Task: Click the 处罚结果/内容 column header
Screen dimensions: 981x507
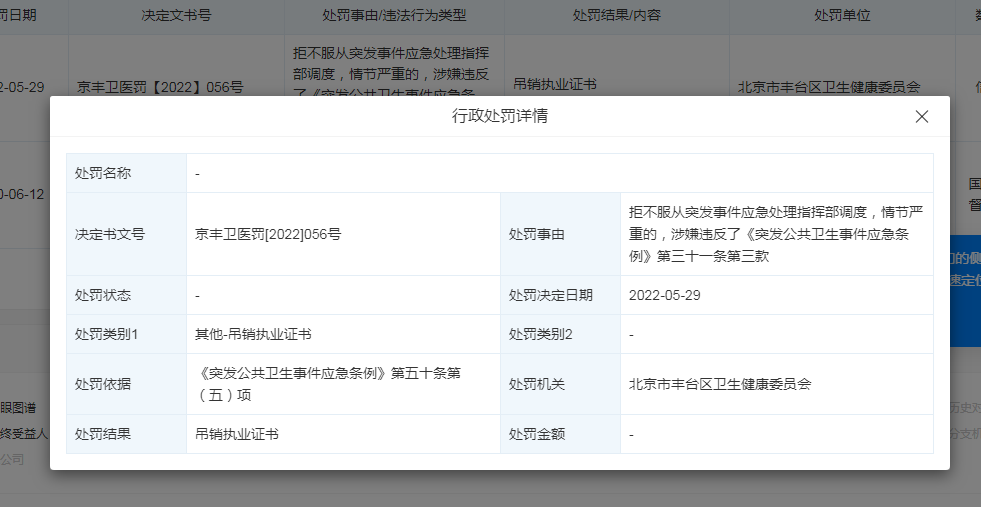Action: (616, 17)
